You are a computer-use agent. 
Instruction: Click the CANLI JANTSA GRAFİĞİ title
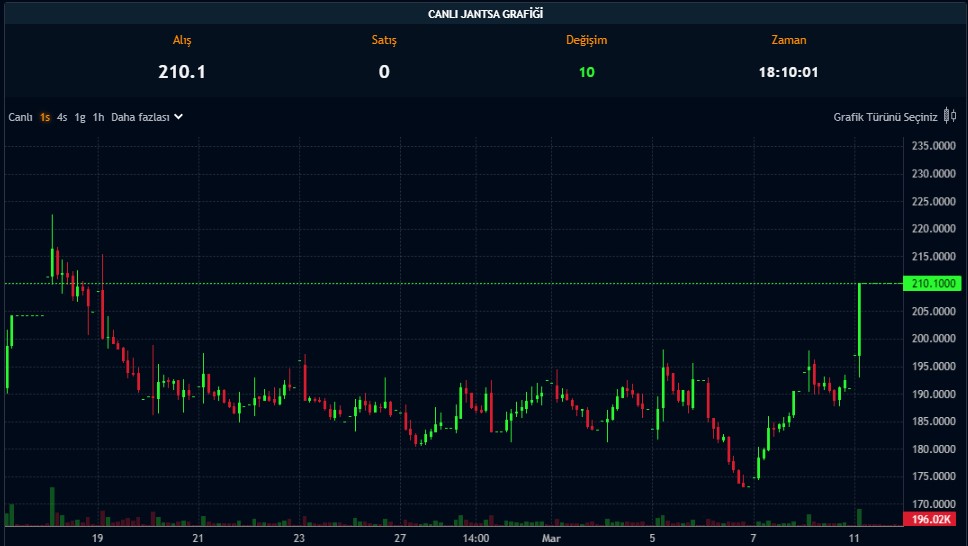(x=485, y=14)
